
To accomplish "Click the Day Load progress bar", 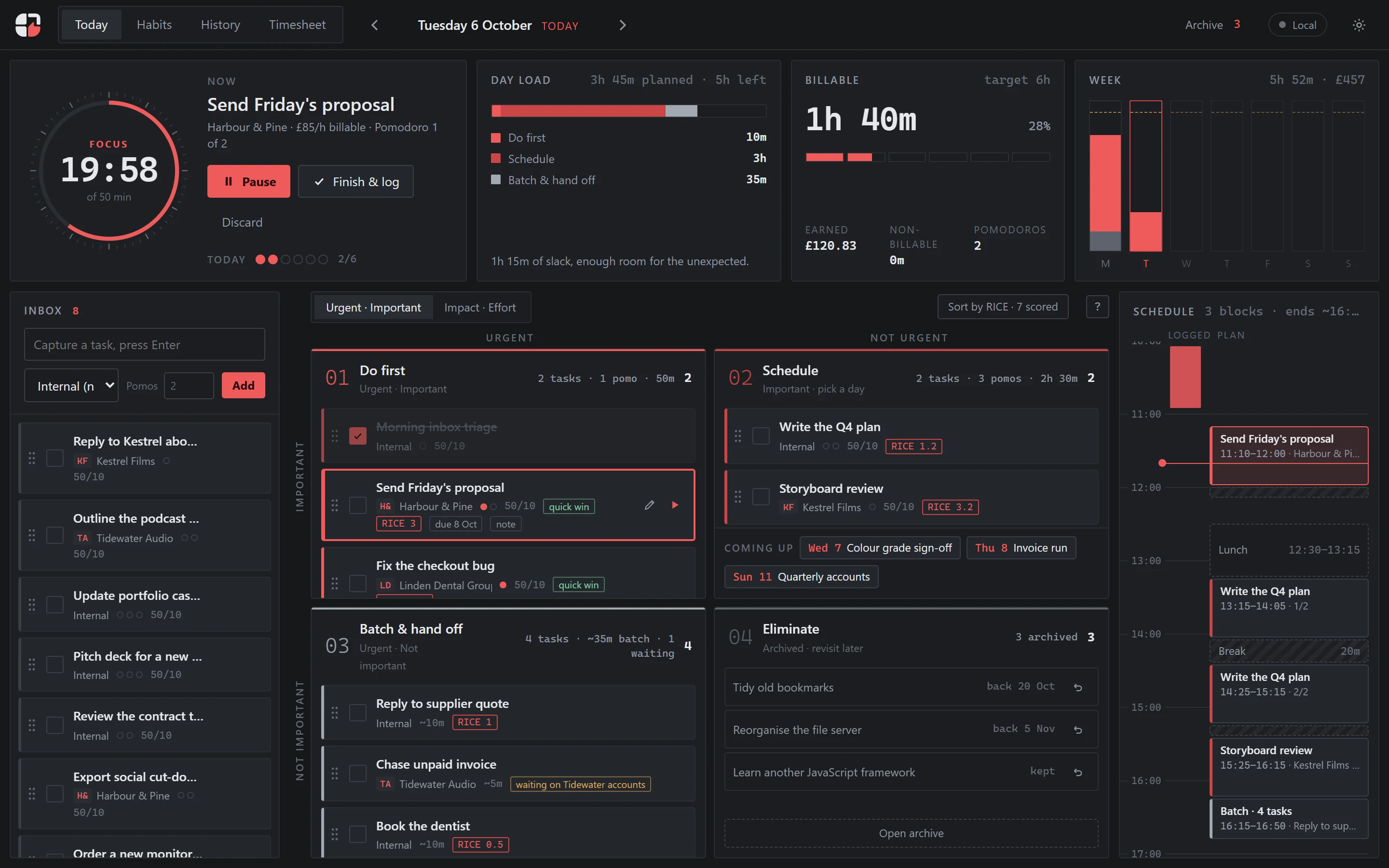I will (628, 111).
